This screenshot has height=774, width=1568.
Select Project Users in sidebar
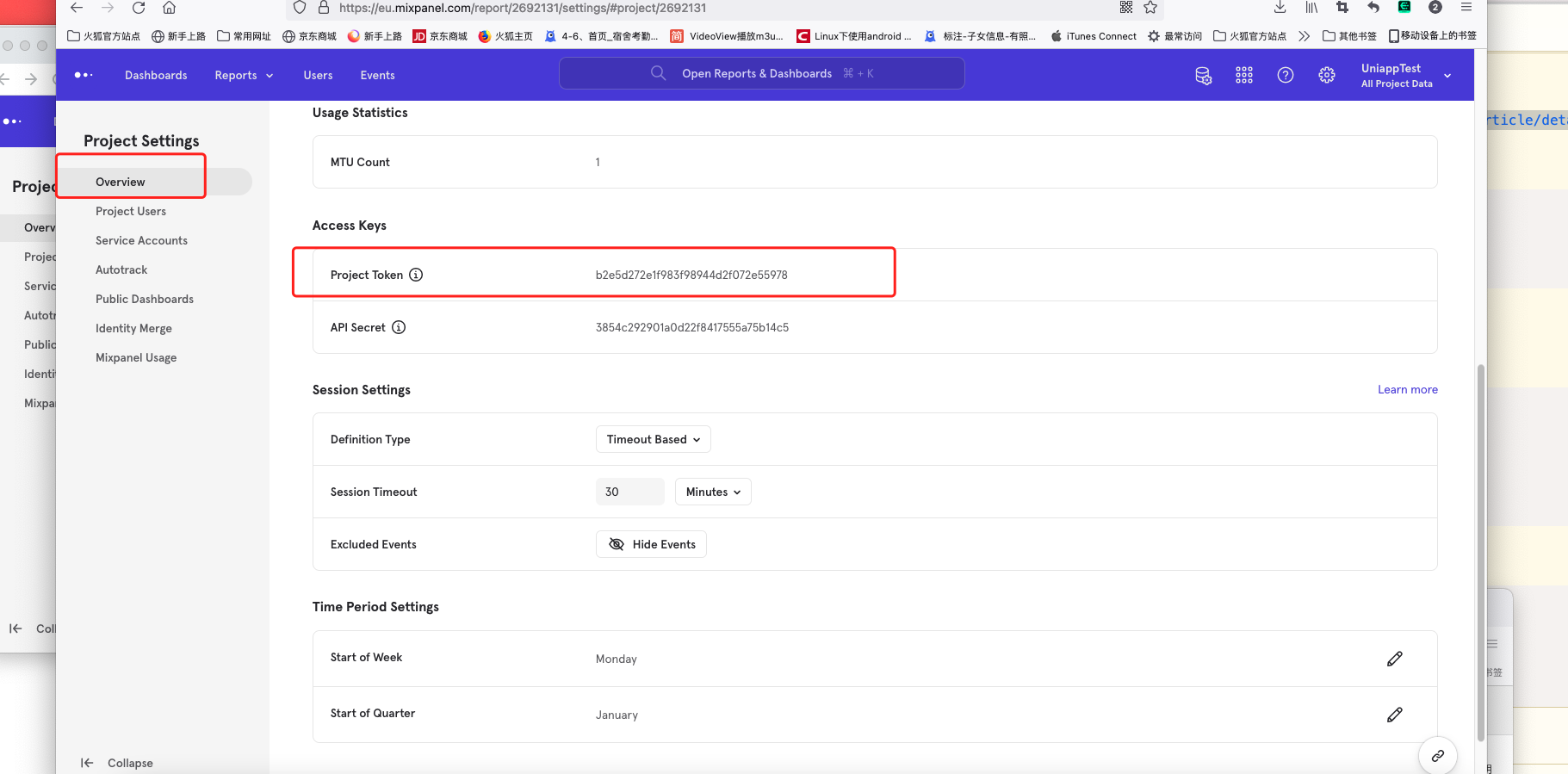pos(131,211)
